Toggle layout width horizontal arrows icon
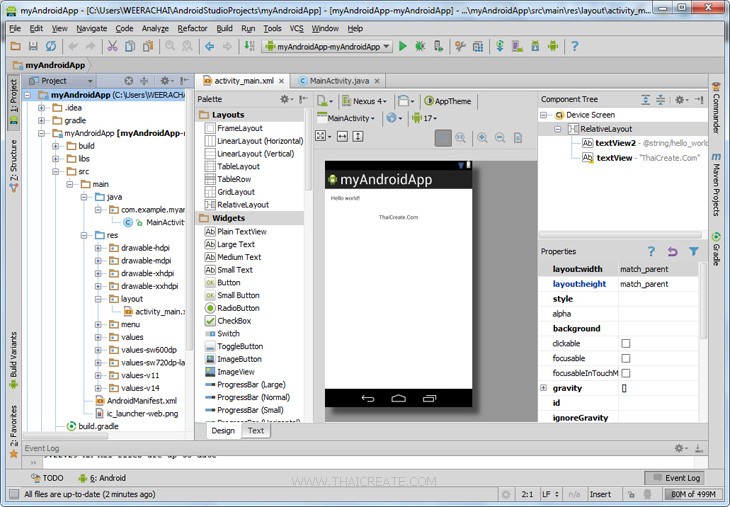The height and width of the screenshot is (507, 730). (342, 136)
